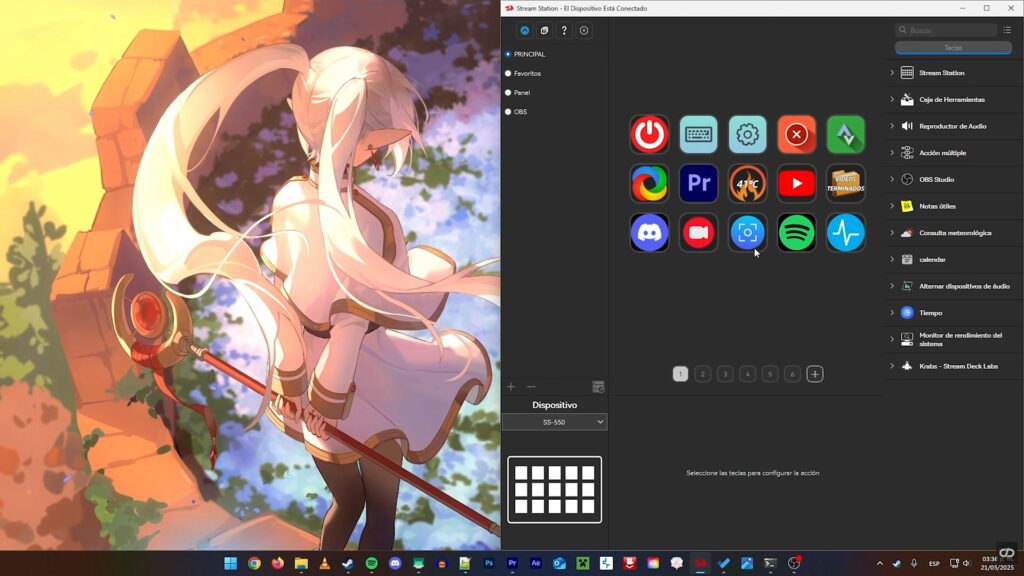The height and width of the screenshot is (576, 1024).
Task: Show hidden system tray icons
Action: click(x=880, y=563)
